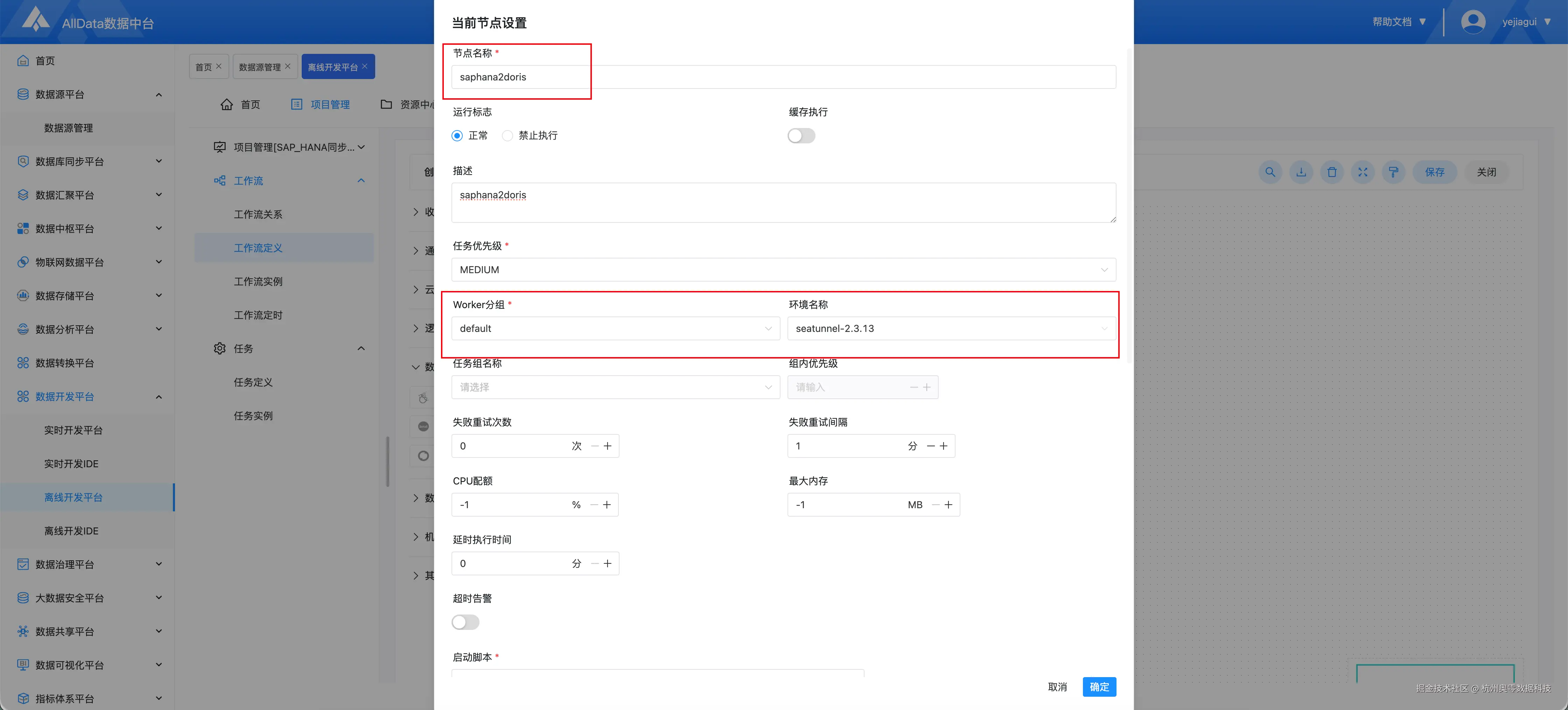Switch to the 数据源管理 tab
Image resolution: width=1568 pixels, height=710 pixels.
(259, 67)
